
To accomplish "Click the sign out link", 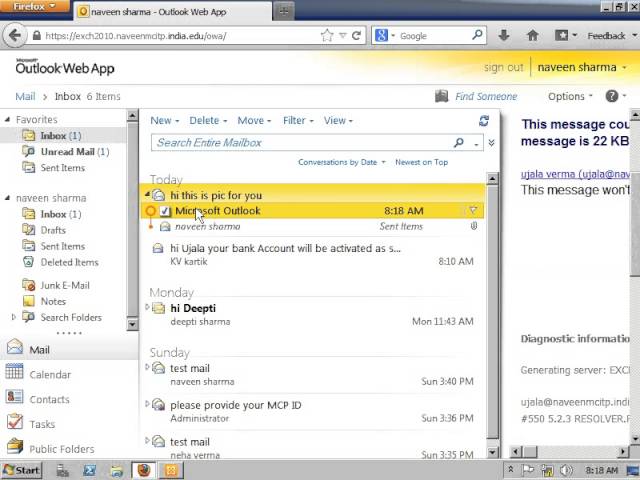I will coord(504,67).
